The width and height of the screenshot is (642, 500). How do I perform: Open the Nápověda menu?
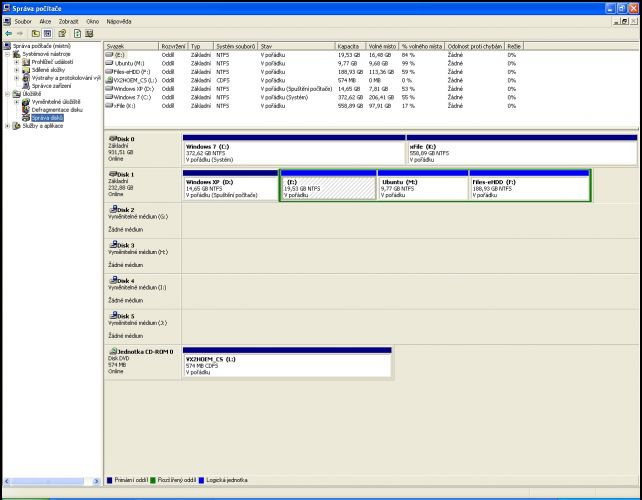[x=119, y=21]
